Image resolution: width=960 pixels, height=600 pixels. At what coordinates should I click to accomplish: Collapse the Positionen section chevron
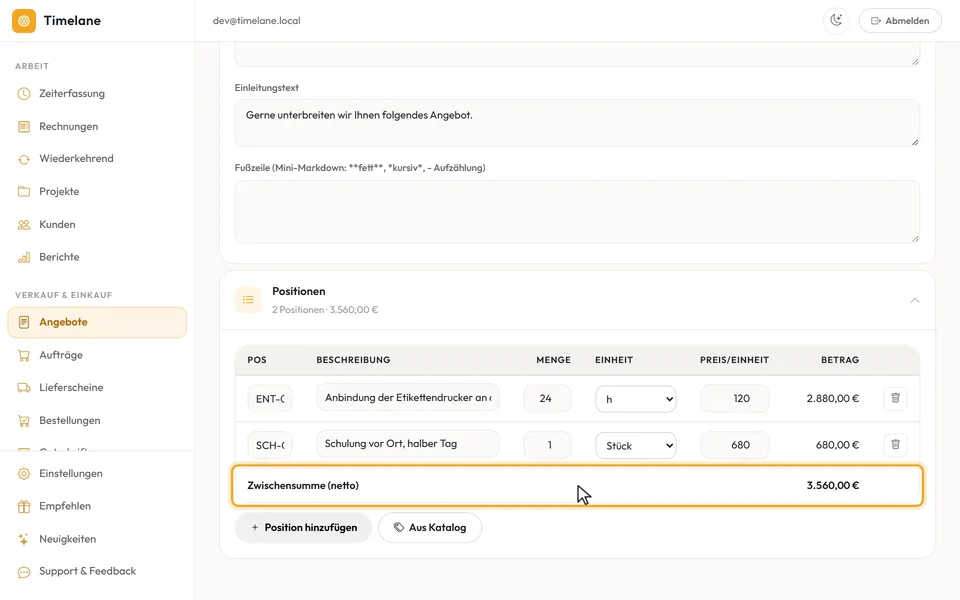click(914, 300)
